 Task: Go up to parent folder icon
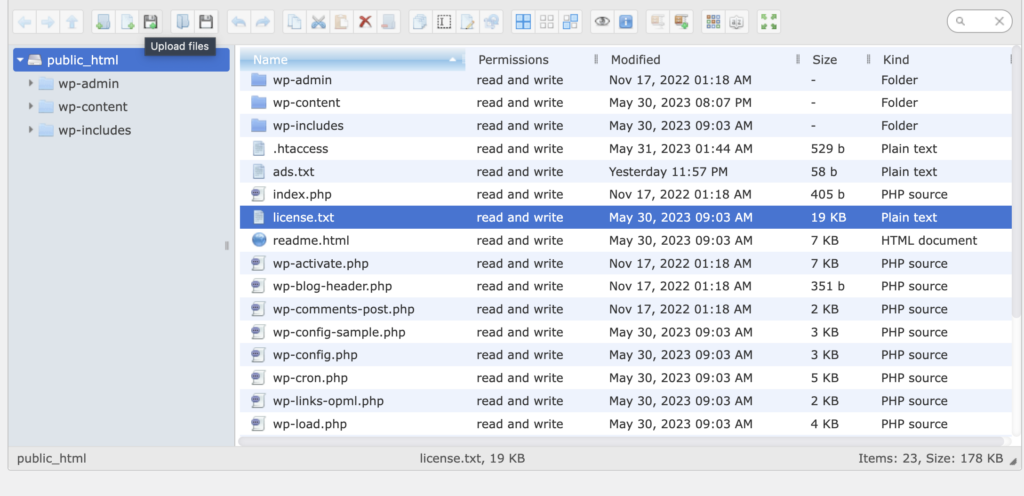click(x=71, y=22)
